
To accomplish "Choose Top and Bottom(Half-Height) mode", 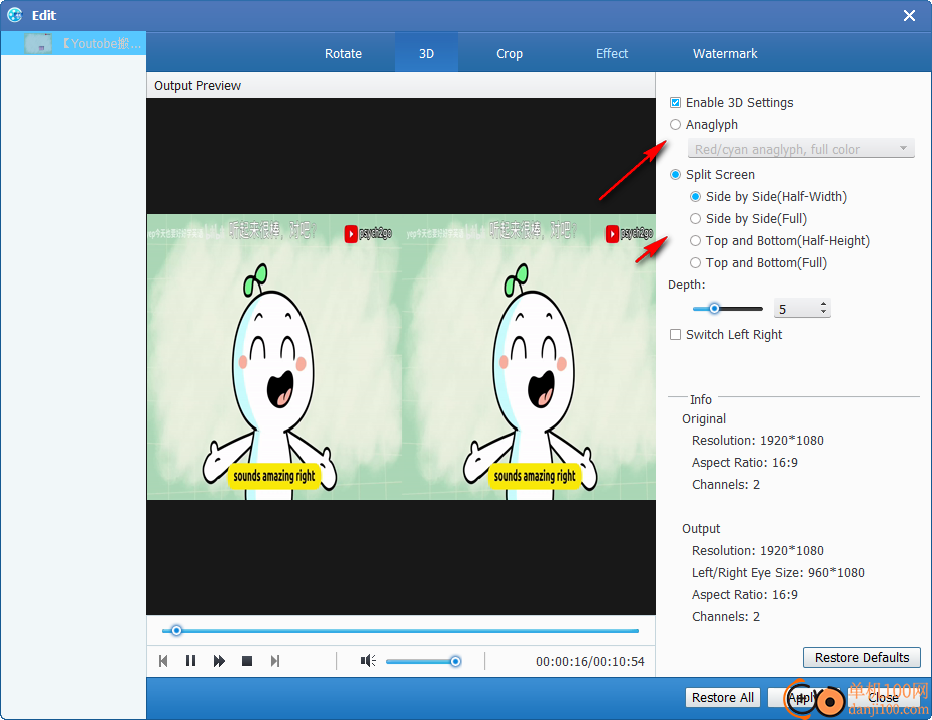I will (695, 241).
